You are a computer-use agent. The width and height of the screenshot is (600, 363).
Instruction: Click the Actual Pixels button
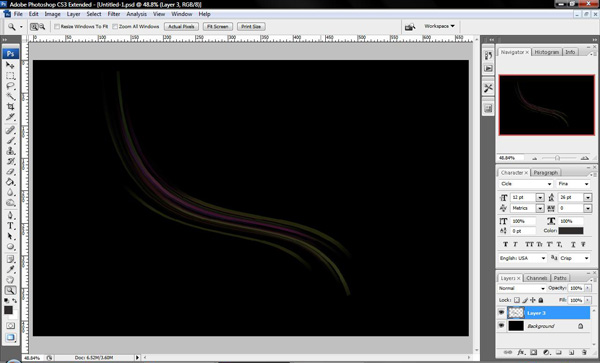[x=181, y=26]
